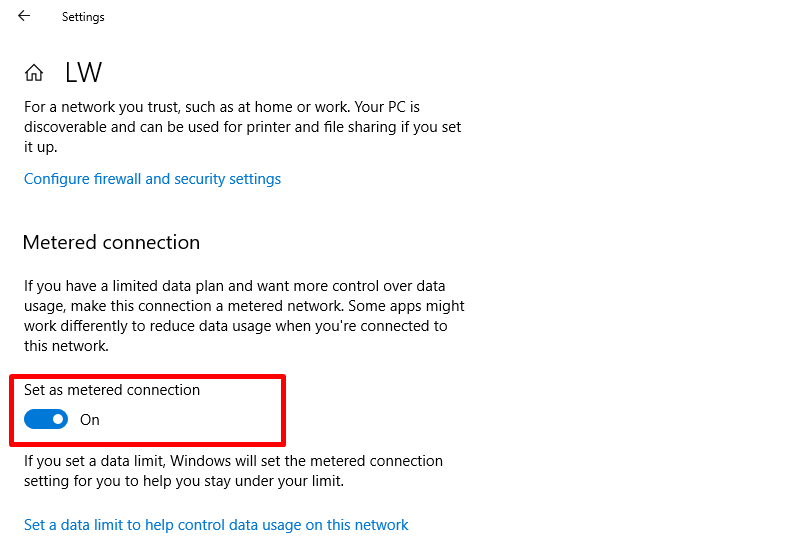Image resolution: width=790 pixels, height=551 pixels.
Task: Click the Settings window title text
Action: [x=83, y=17]
